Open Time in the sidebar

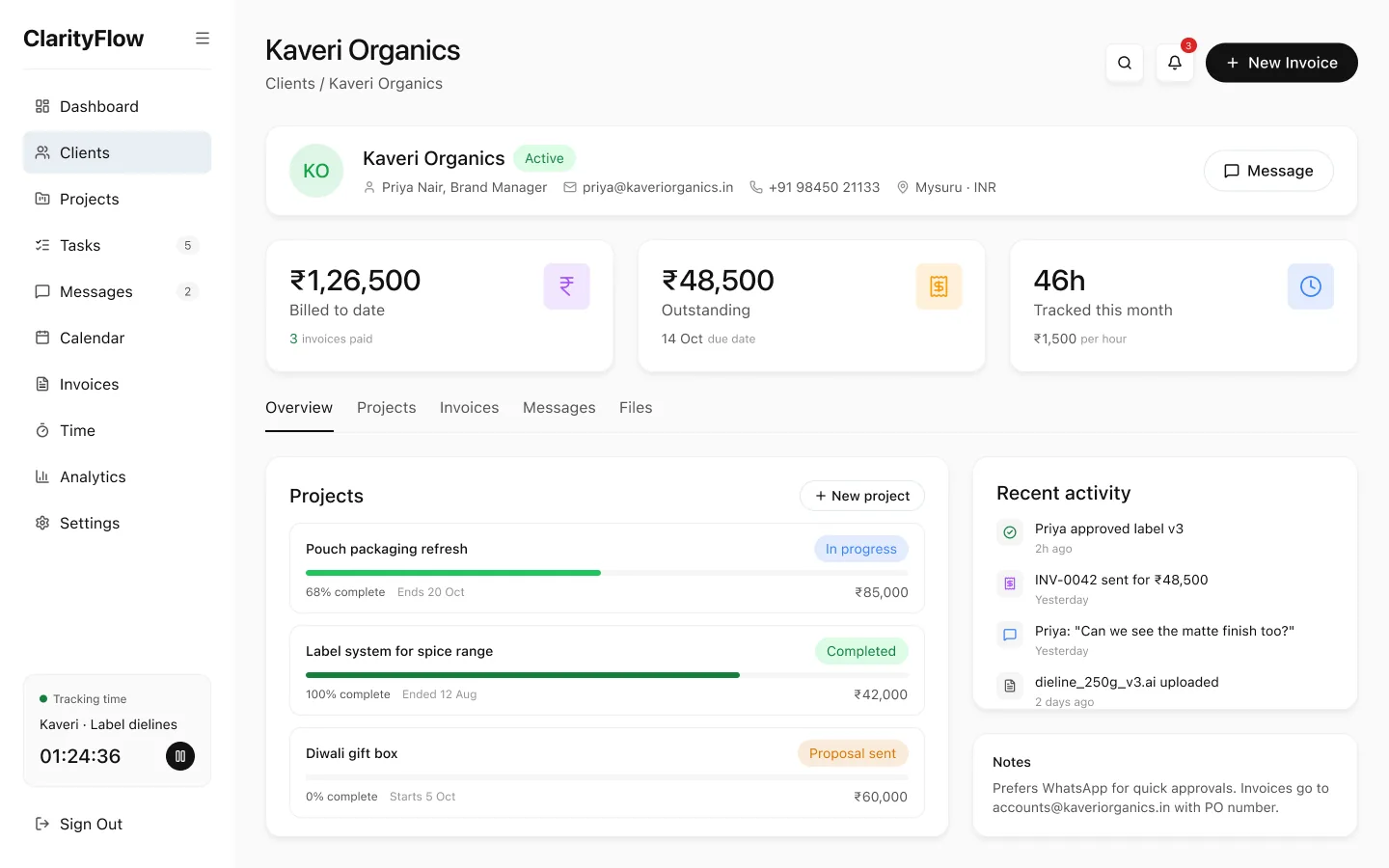[x=117, y=430]
